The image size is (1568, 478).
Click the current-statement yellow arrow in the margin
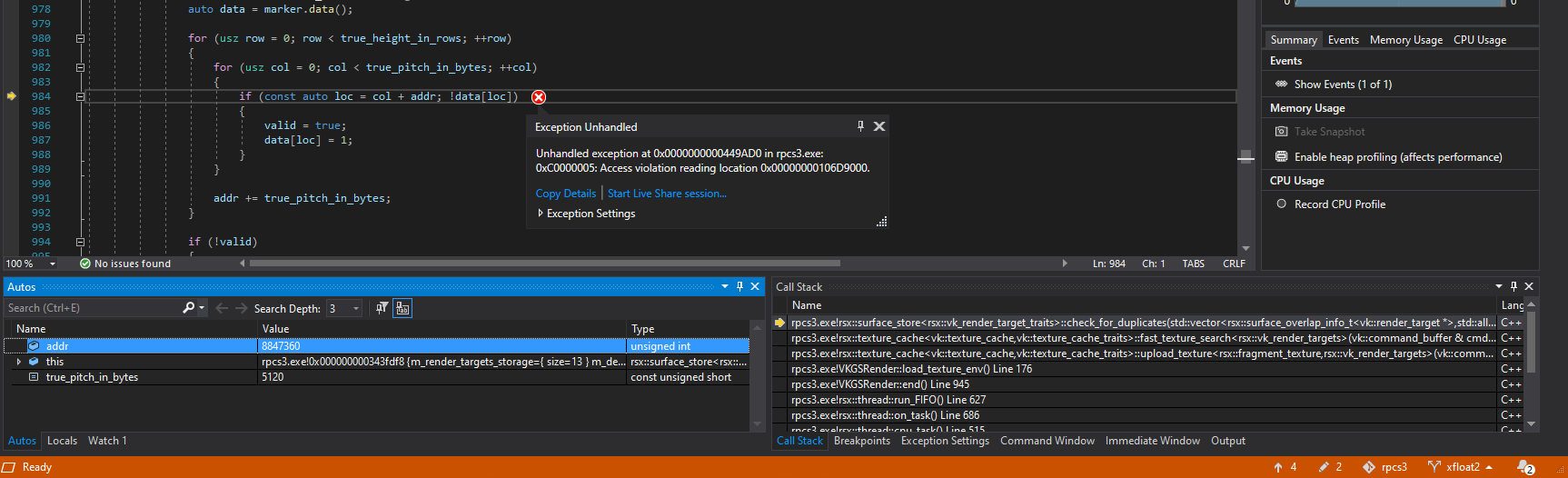click(11, 96)
